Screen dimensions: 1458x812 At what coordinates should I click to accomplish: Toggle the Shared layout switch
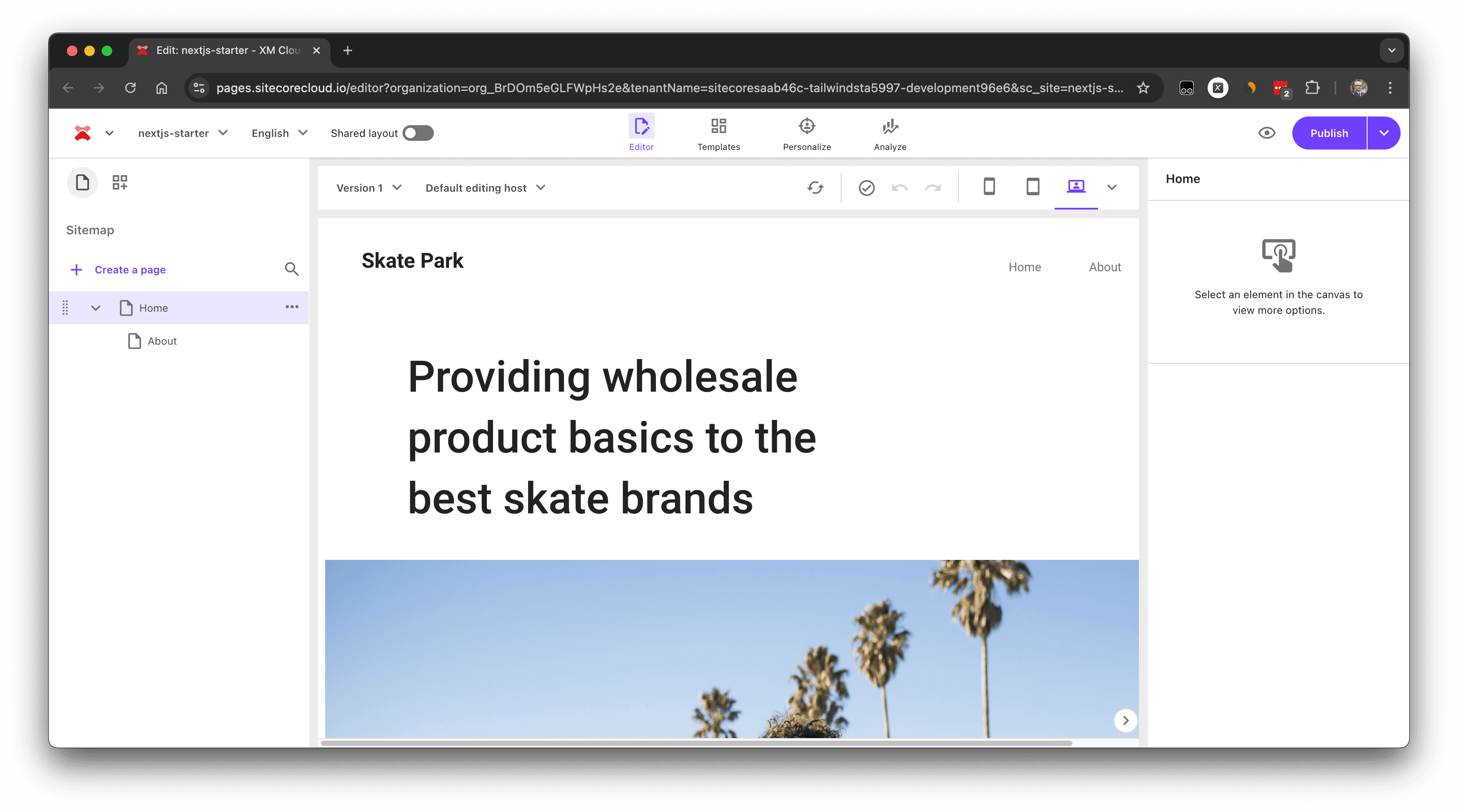[x=418, y=133]
